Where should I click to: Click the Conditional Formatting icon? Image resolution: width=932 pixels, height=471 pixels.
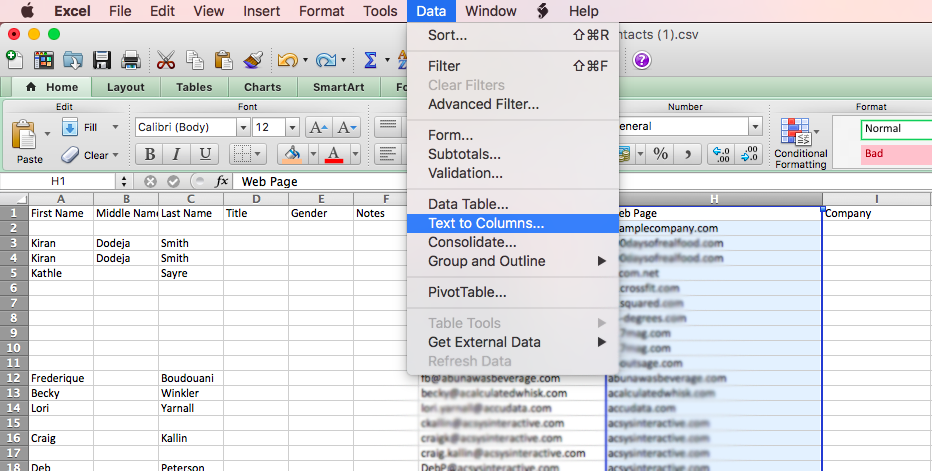point(795,130)
